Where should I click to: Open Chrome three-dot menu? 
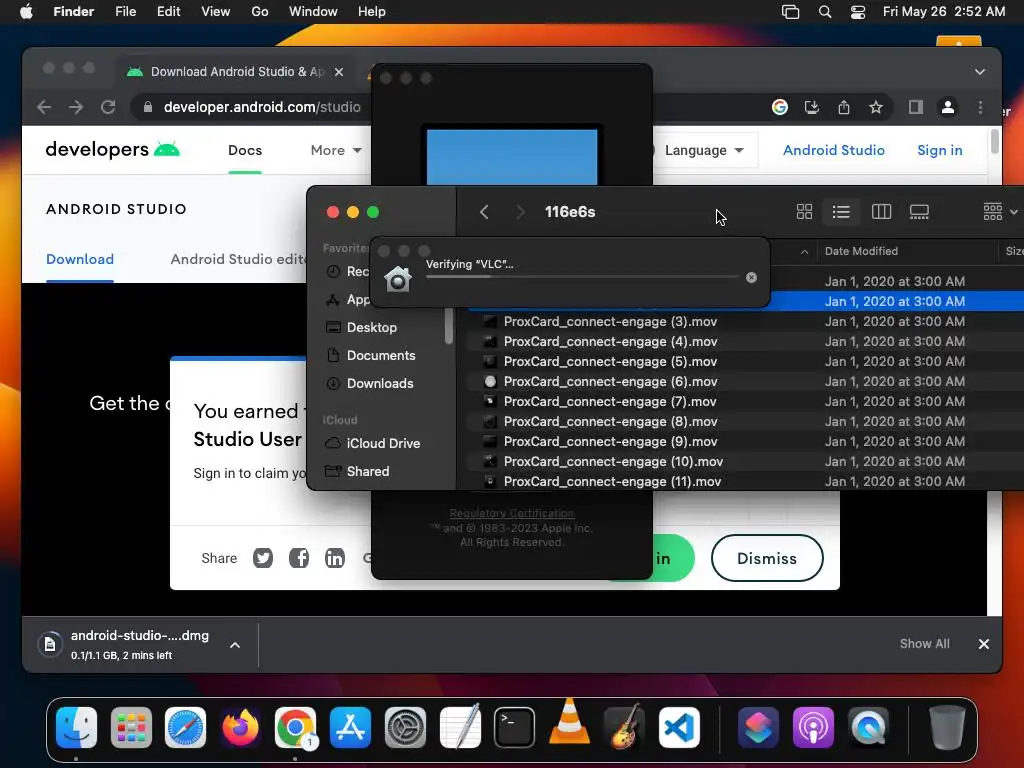coord(980,107)
